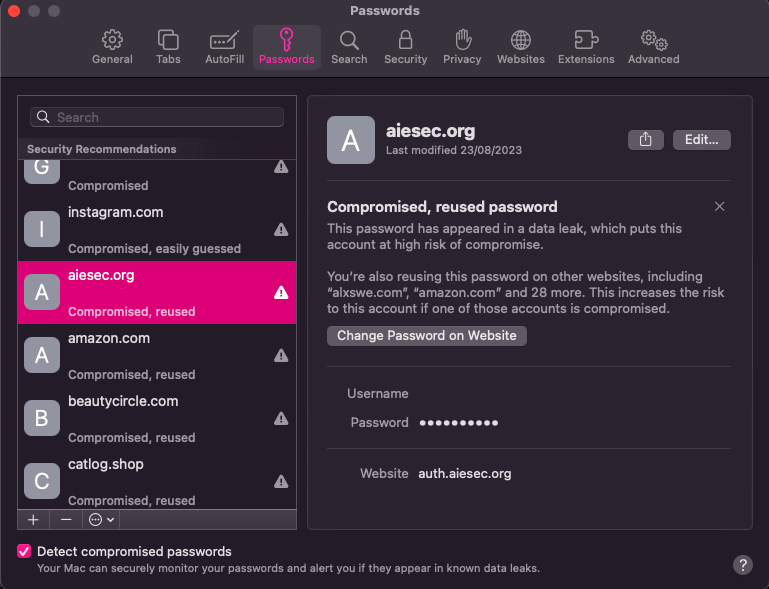Open the Security preferences pane

pyautogui.click(x=405, y=47)
